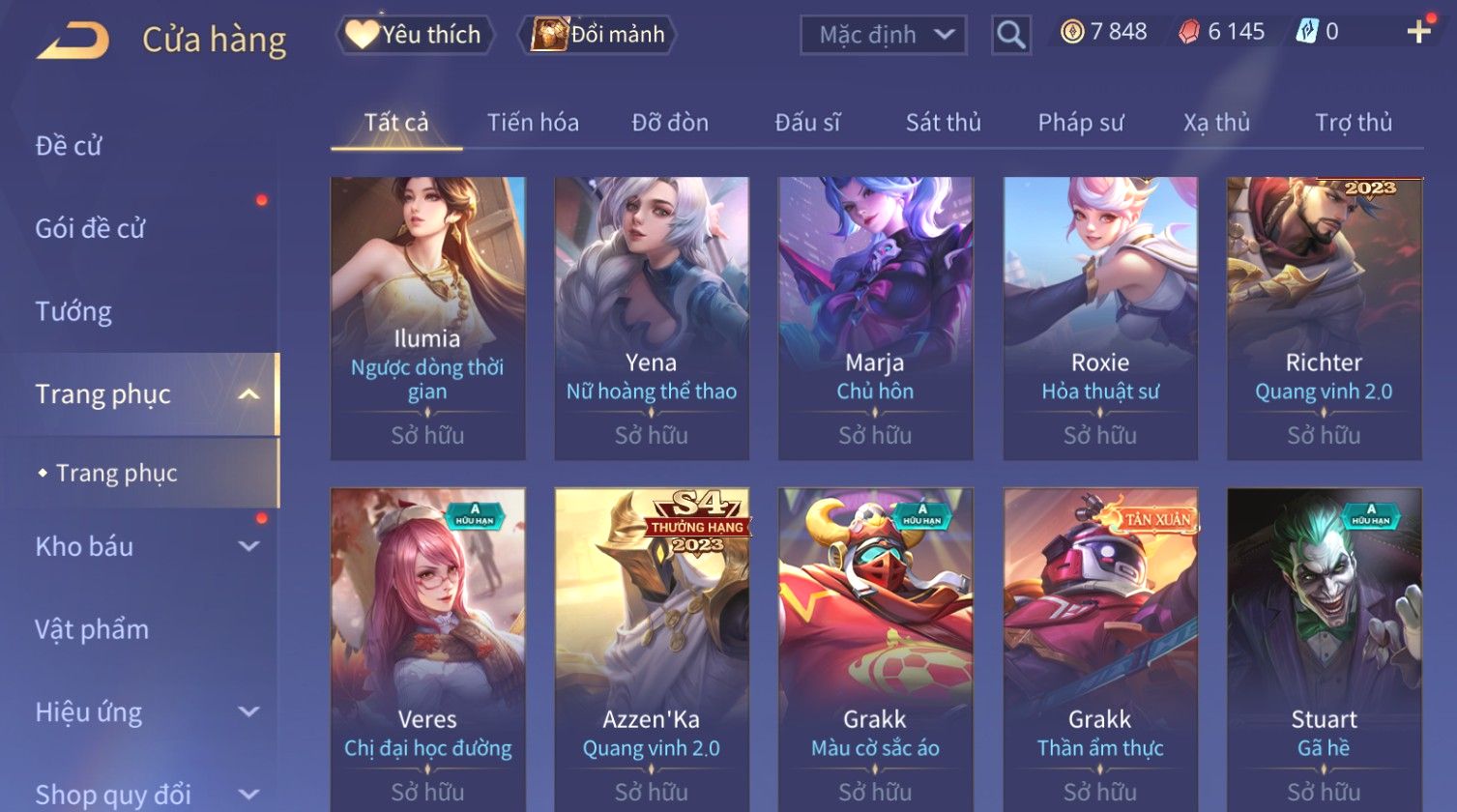Select the Stuart Gã hề skin card

pos(1324,650)
